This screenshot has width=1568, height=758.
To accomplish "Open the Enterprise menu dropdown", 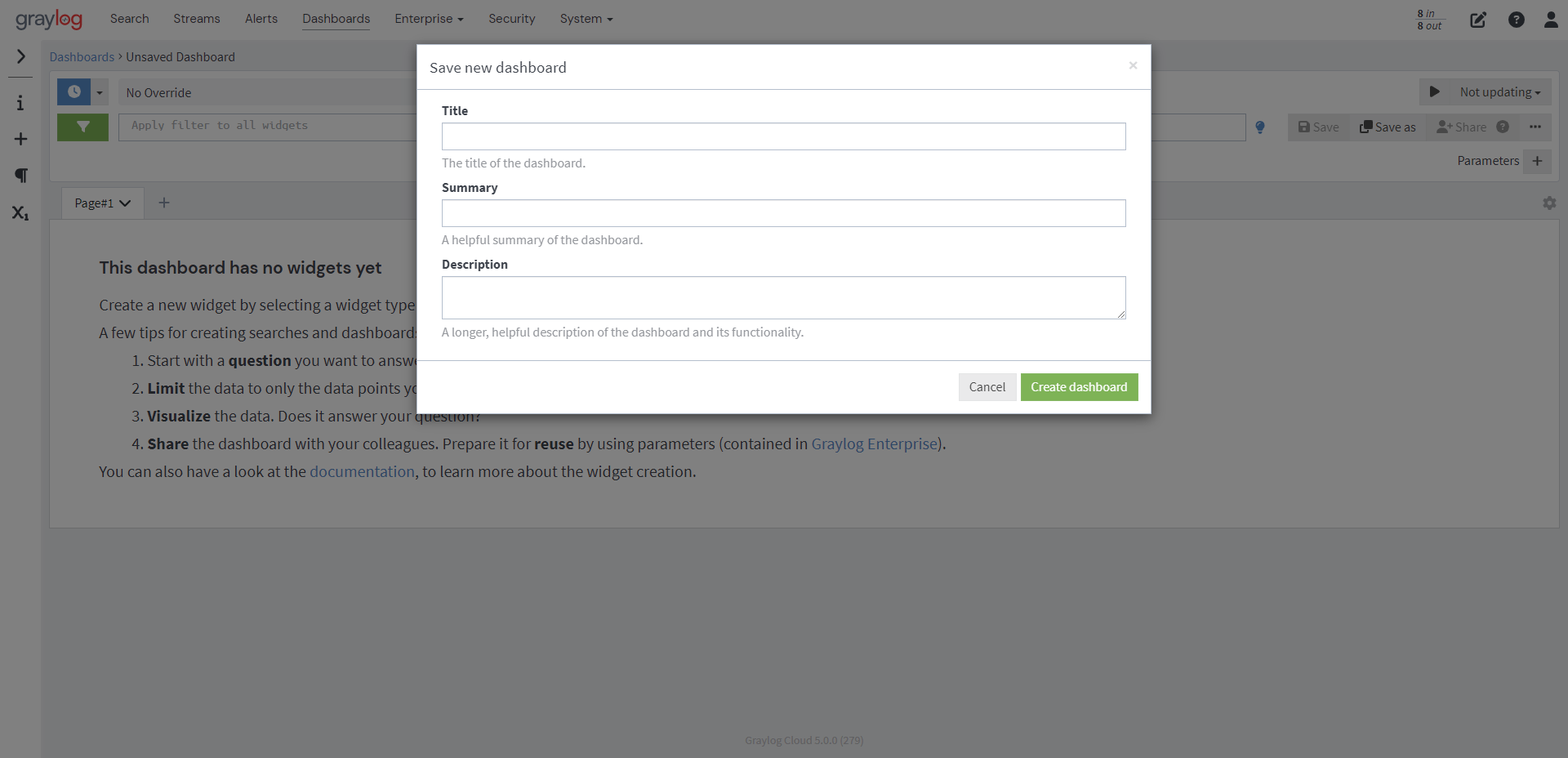I will point(429,19).
